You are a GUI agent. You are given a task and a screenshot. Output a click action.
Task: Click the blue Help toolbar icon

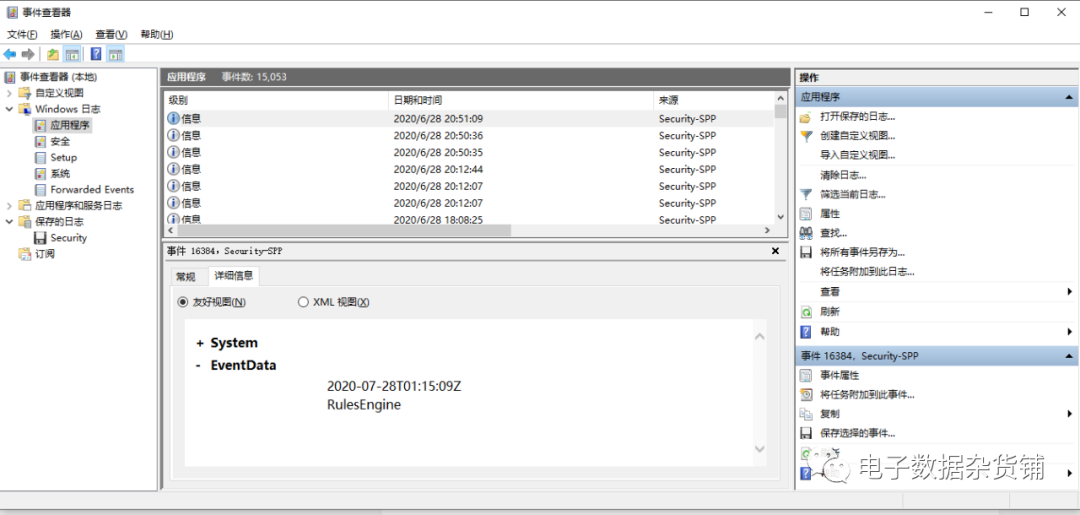click(96, 54)
